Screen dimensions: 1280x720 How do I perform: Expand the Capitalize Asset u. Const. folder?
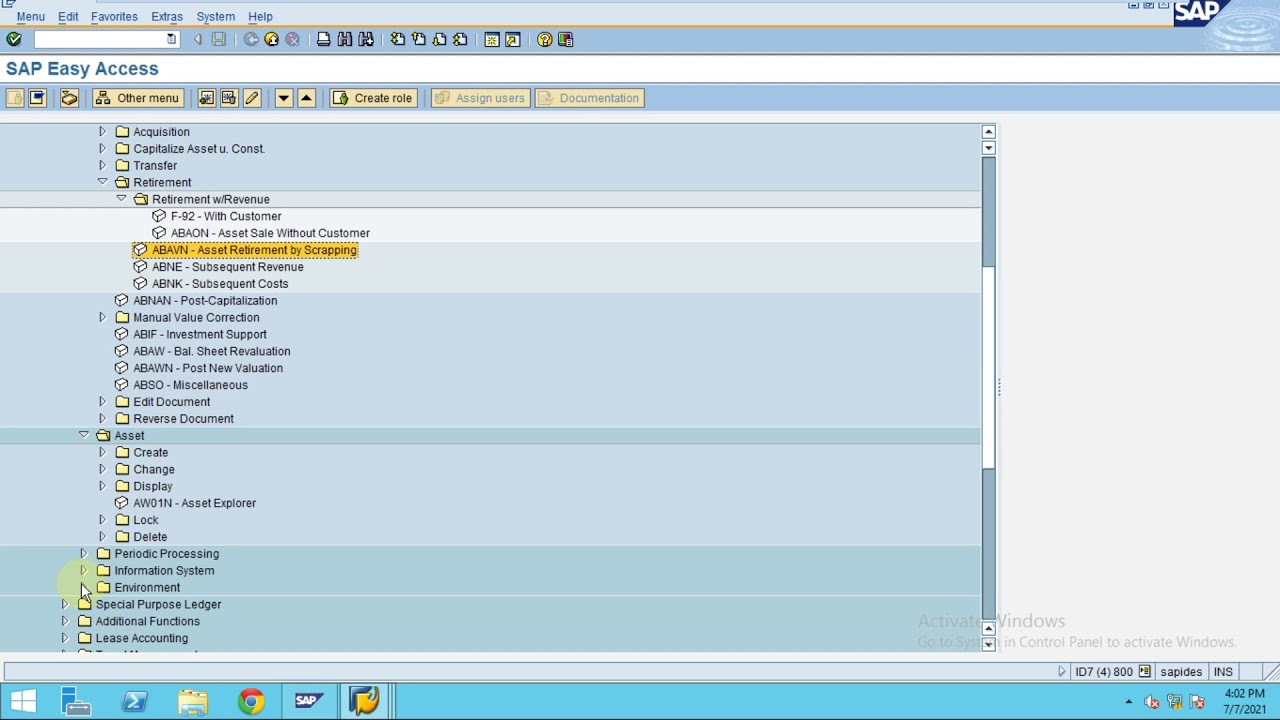pos(102,148)
